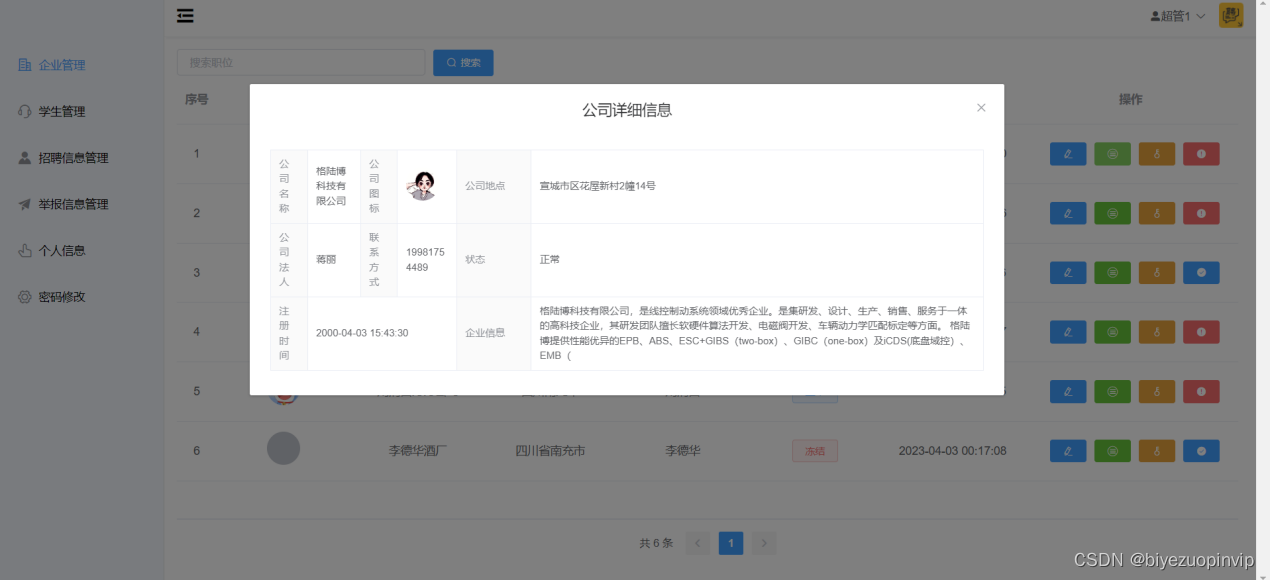1270x580 pixels.
Task: Go to next page with right chevron
Action: click(x=764, y=544)
